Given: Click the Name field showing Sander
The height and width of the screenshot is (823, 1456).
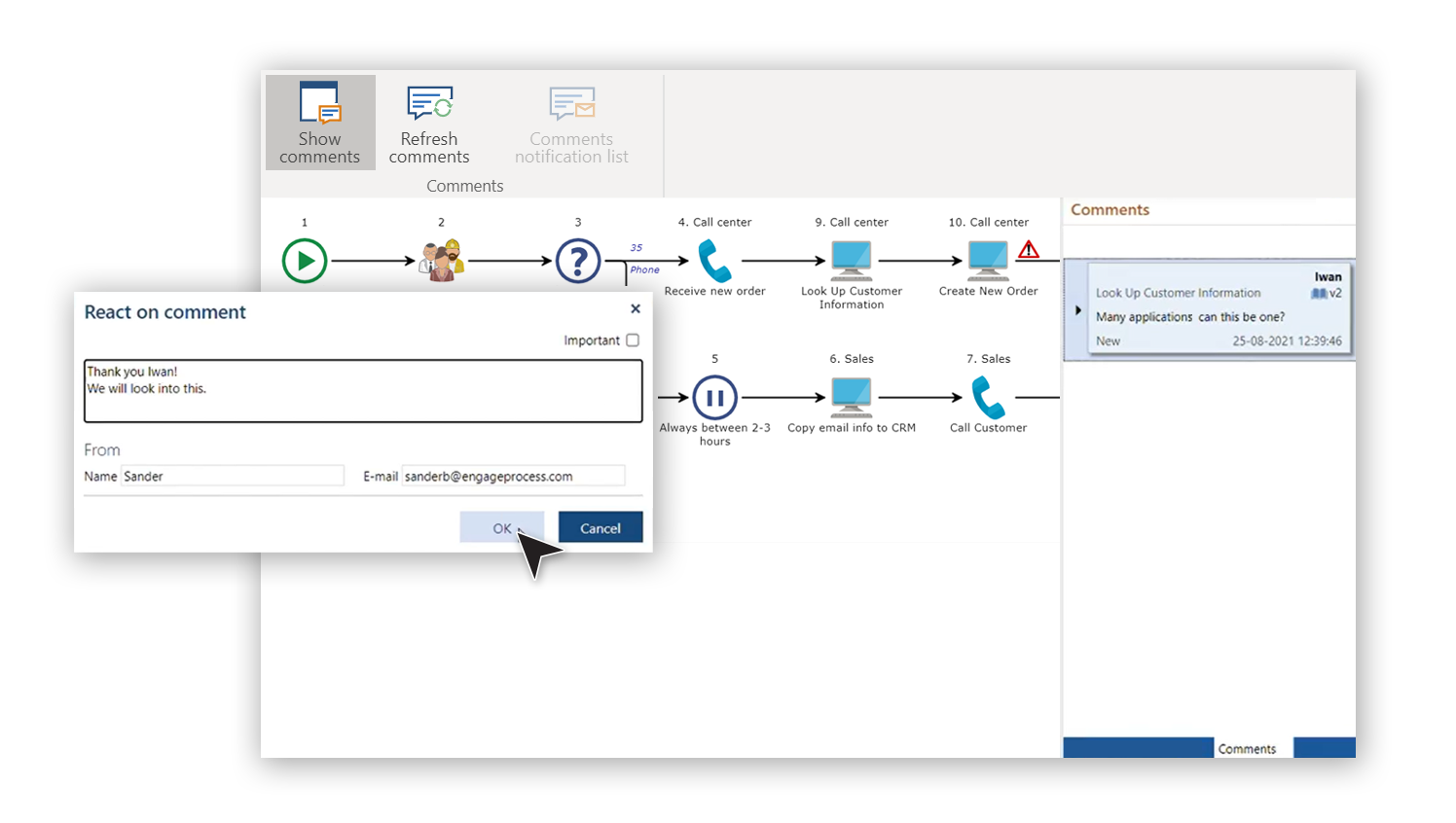Looking at the screenshot, I should coord(234,476).
